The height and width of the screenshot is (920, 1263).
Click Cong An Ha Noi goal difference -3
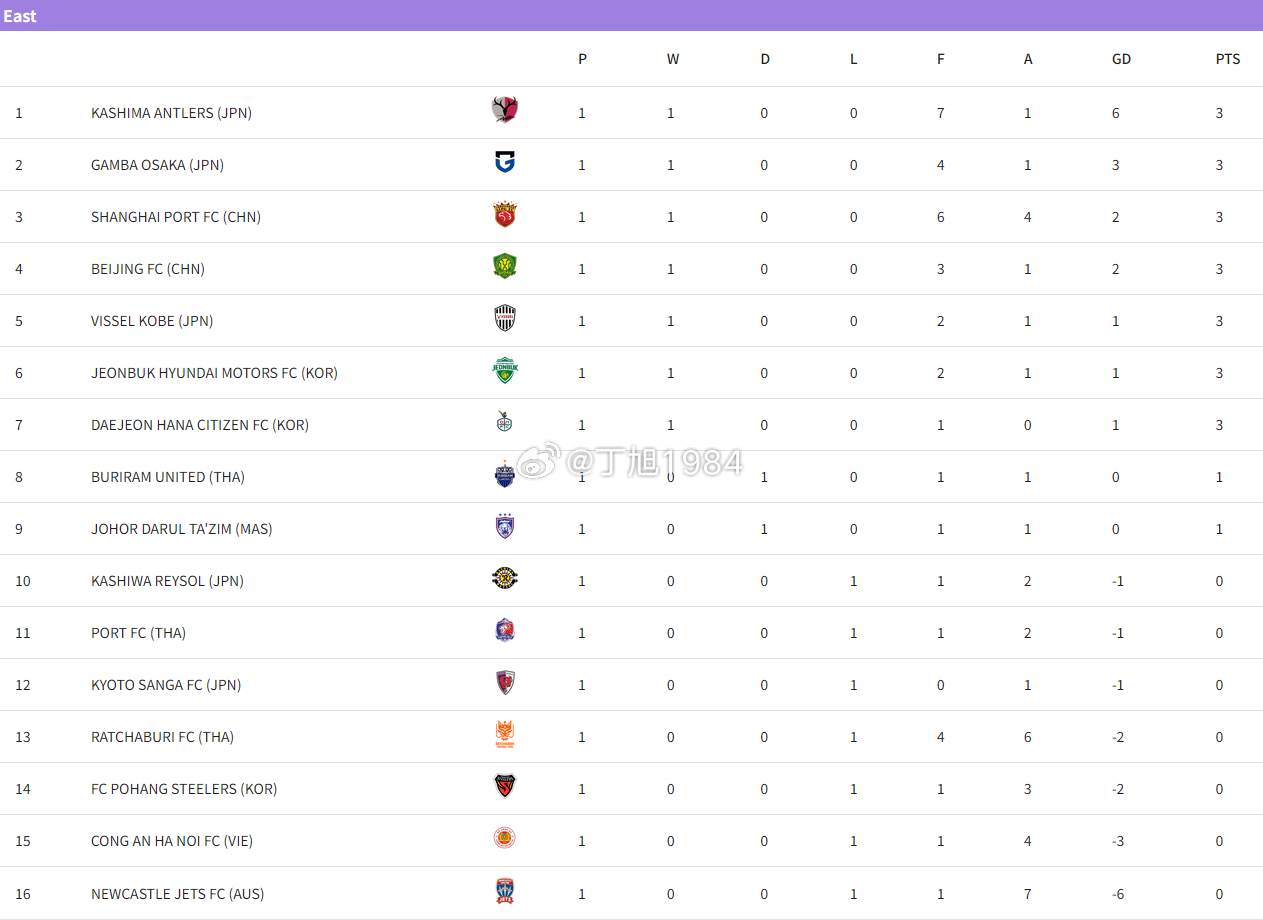tap(1118, 841)
